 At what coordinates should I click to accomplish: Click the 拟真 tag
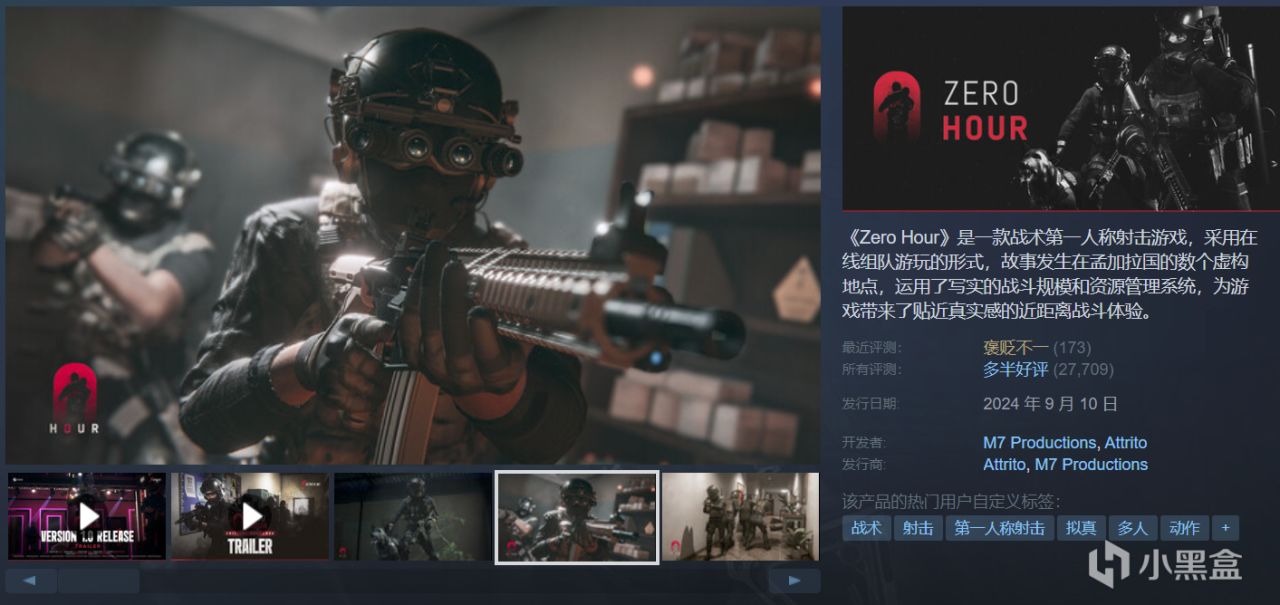pos(1081,528)
